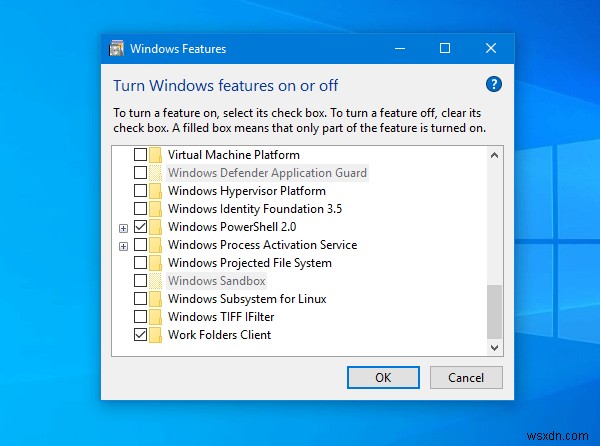Confirm changes with the OK button

click(383, 378)
